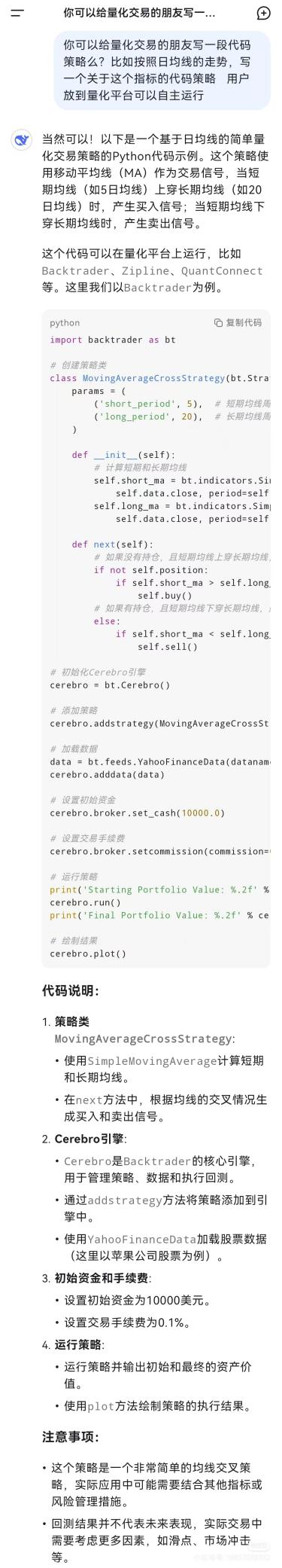Viewport: 282px width, 1568px height.
Task: Tap the 运行策略 list item title
Action: pos(79,1344)
